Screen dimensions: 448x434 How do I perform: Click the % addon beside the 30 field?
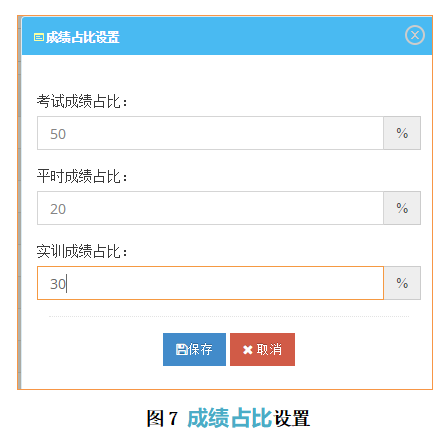tap(402, 283)
